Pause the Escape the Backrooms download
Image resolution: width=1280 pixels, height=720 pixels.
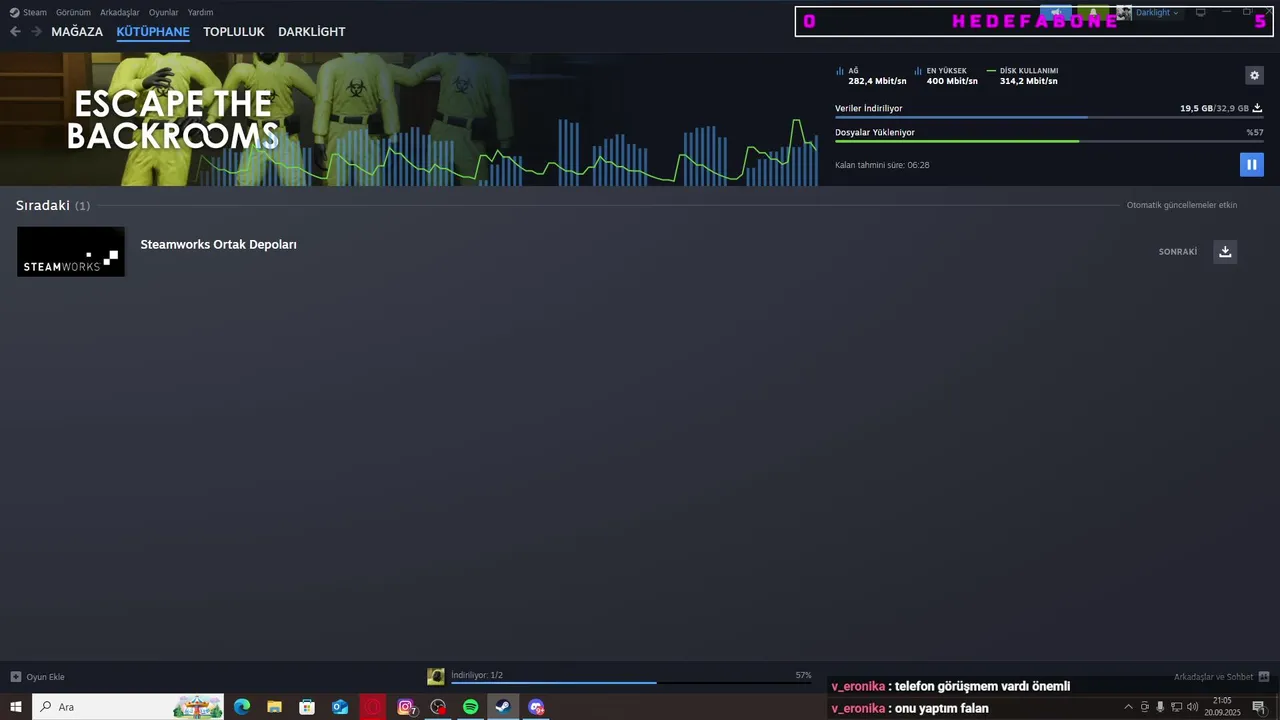pyautogui.click(x=1251, y=164)
